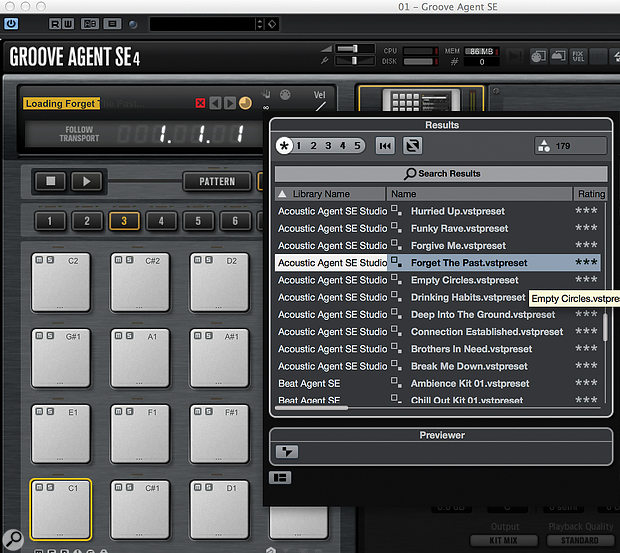The height and width of the screenshot is (553, 620).
Task: Click the rescan/refresh results icon
Action: 412,146
